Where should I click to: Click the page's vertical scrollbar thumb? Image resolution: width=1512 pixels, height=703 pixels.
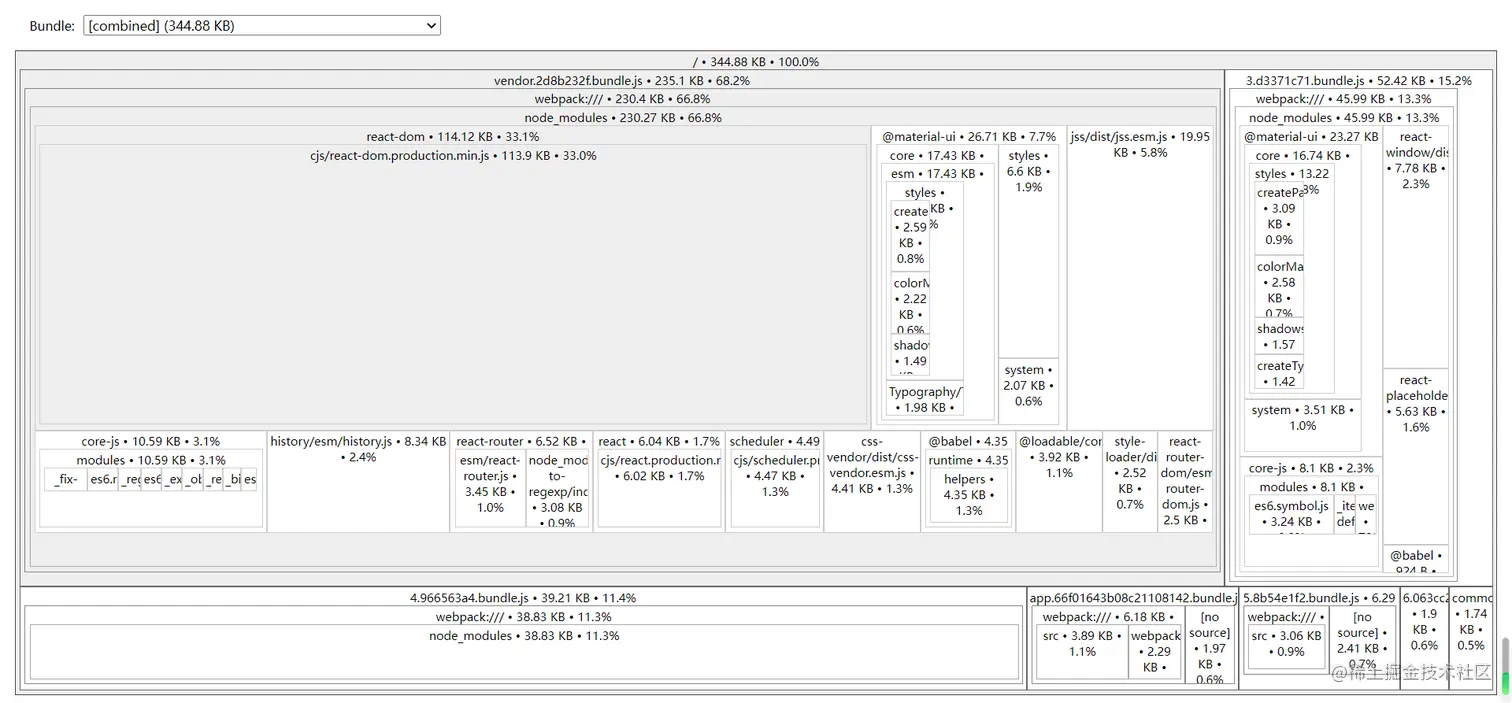pyautogui.click(x=1506, y=666)
